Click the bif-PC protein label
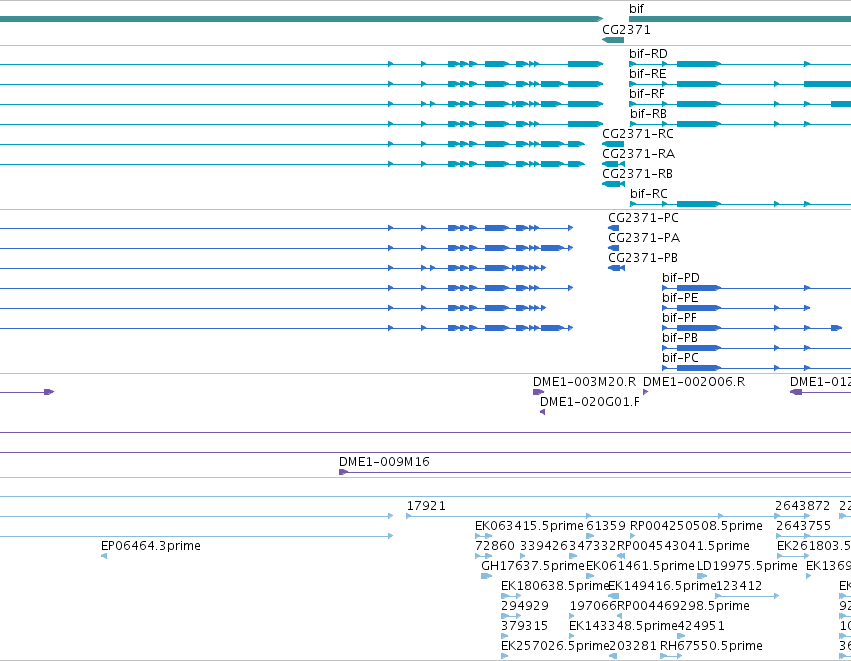Viewport: 851px width, 661px height. click(680, 358)
